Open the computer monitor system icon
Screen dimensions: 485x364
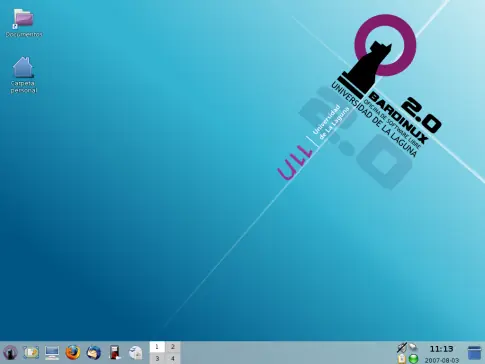pos(52,353)
